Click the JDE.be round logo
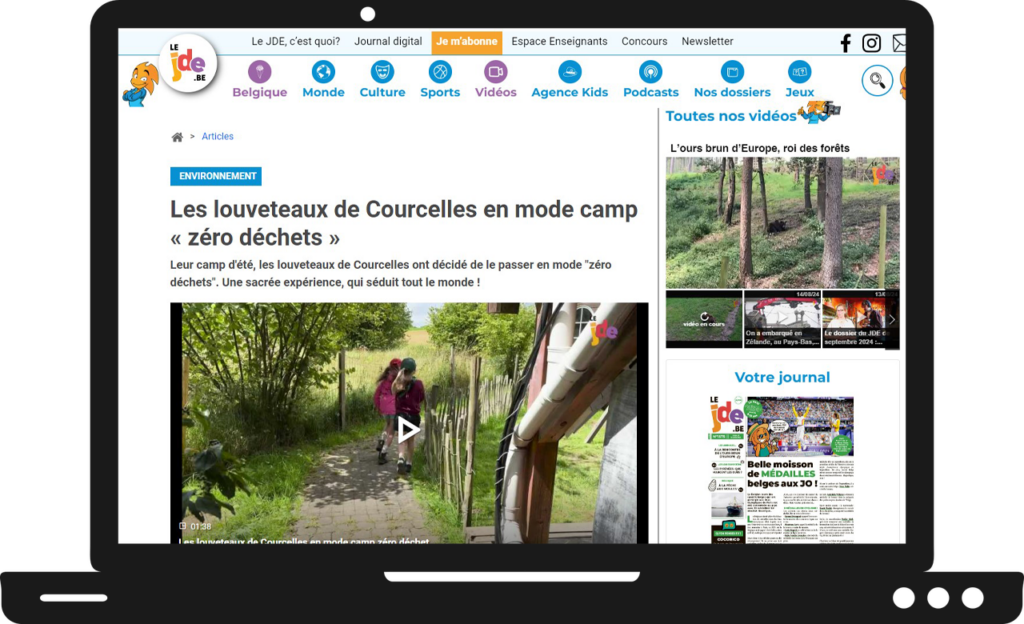1024x624 pixels. (x=188, y=63)
